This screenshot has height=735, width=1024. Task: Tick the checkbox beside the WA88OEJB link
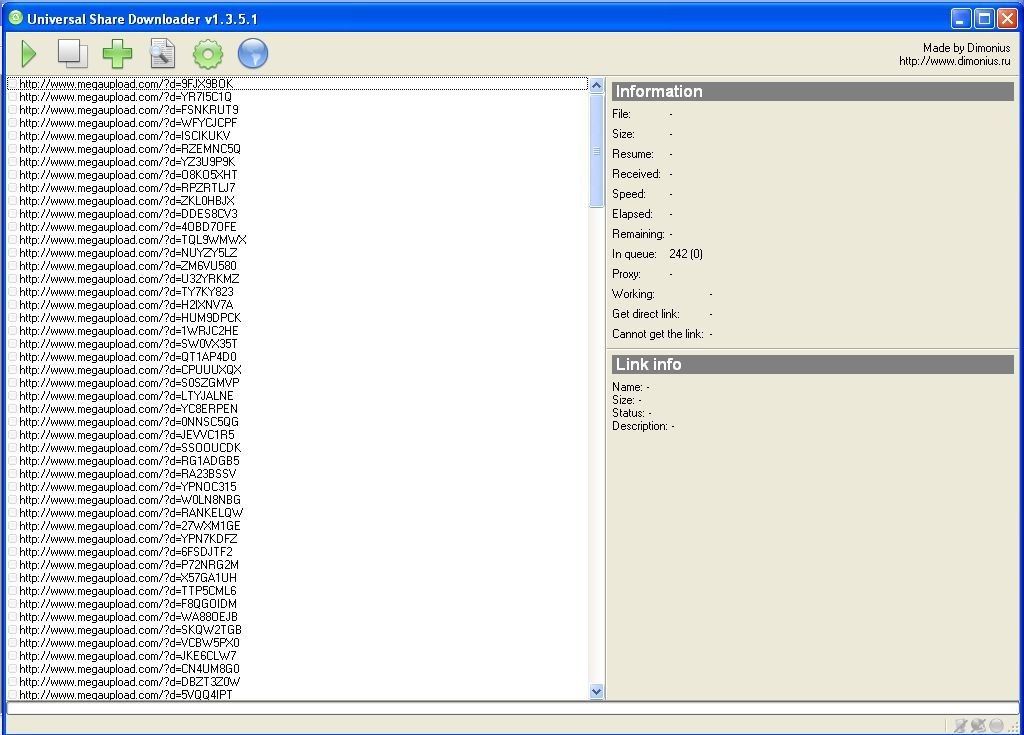point(12,617)
